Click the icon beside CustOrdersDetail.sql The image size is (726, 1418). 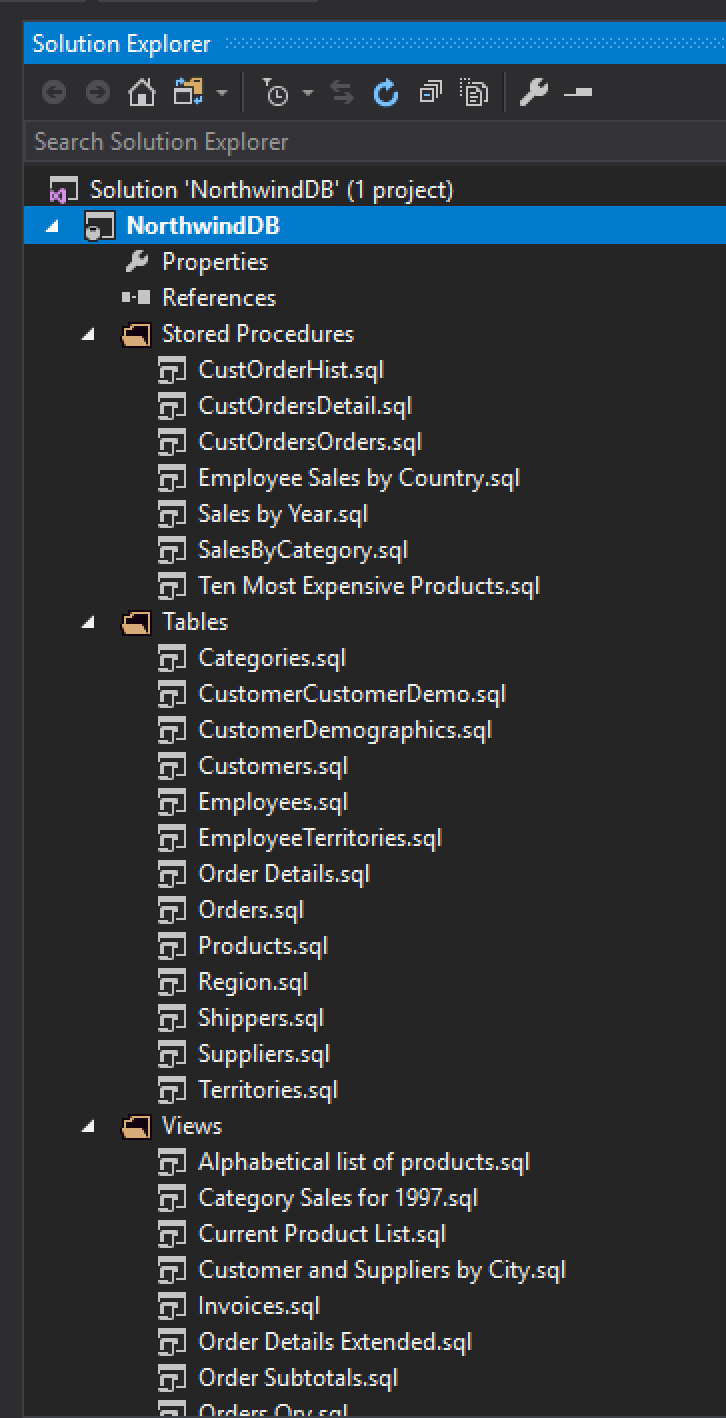172,406
